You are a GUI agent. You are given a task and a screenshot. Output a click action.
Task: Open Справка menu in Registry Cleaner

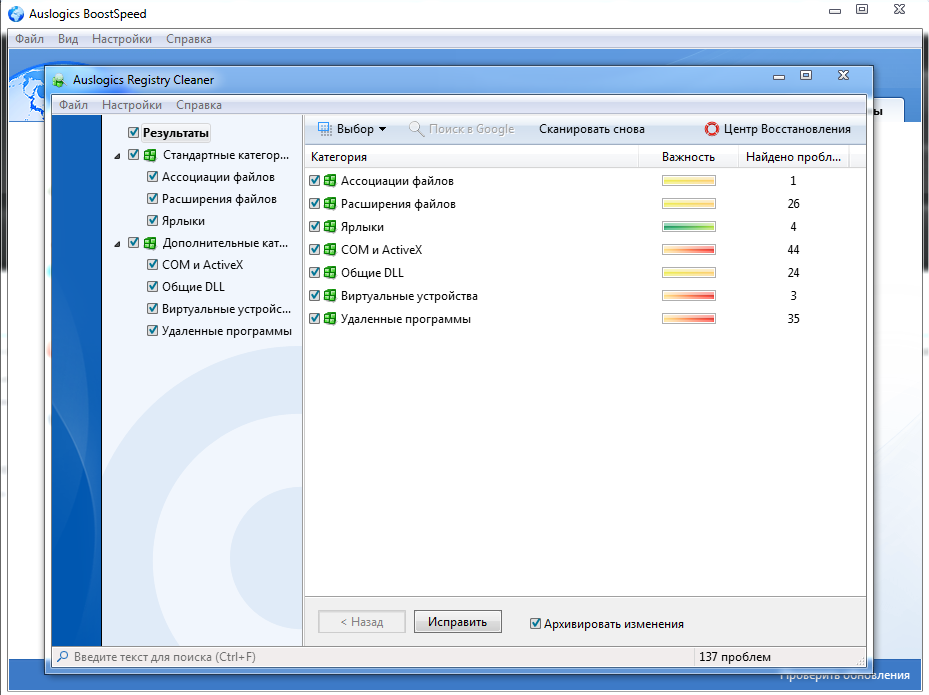pyautogui.click(x=198, y=105)
